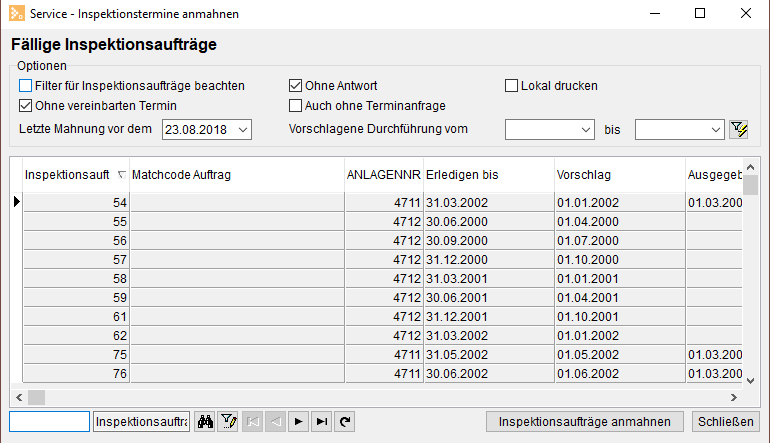Open the Letzte Mahnung date dropdown

243,129
